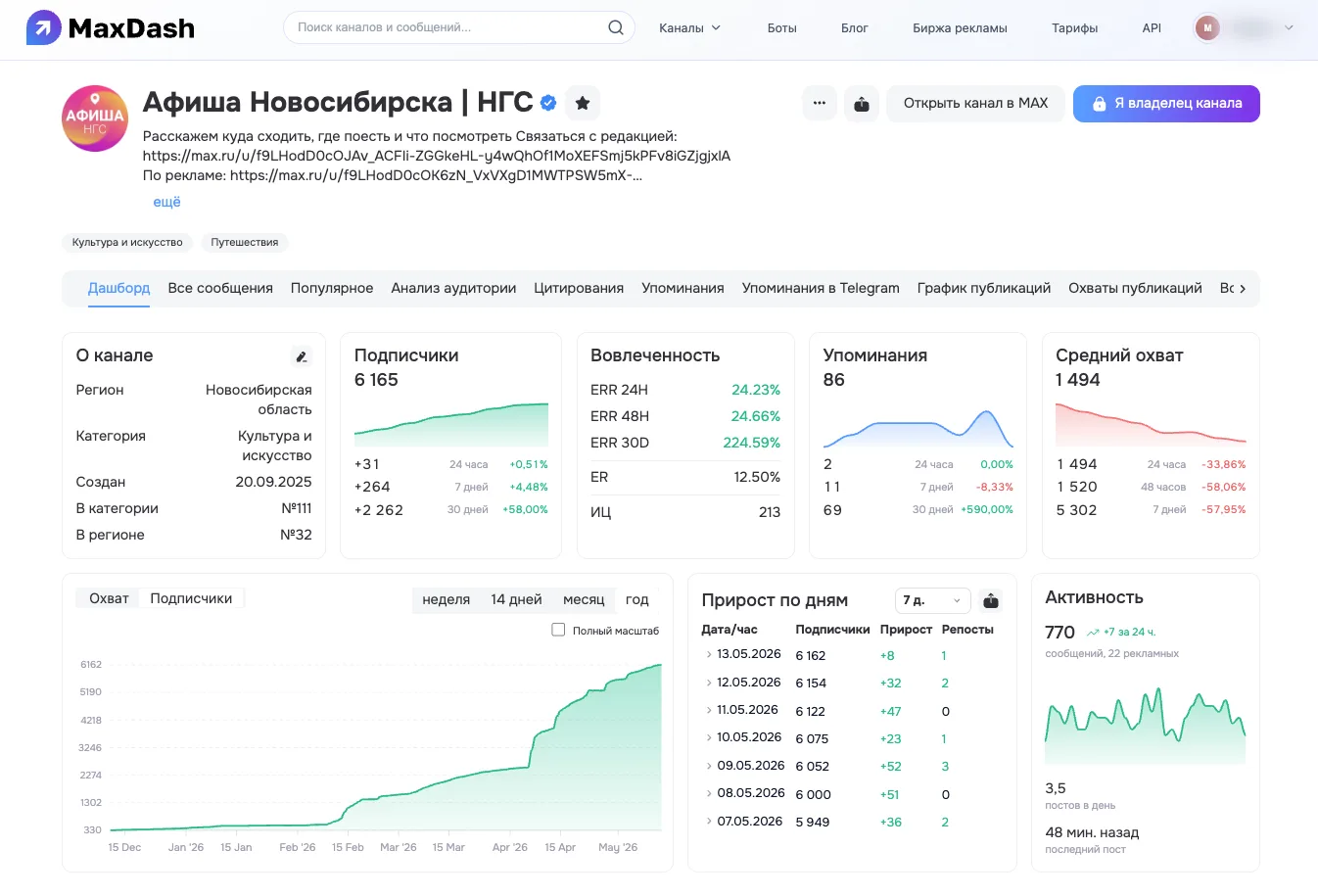The image size is (1318, 896).
Task: Select the месяц chart period
Action: coord(584,599)
